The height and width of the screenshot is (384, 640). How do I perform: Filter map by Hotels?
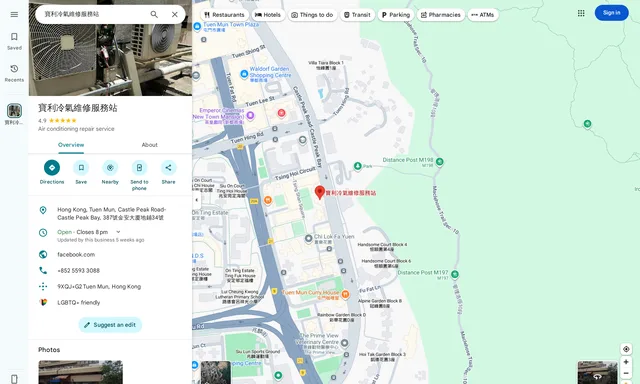coord(268,15)
